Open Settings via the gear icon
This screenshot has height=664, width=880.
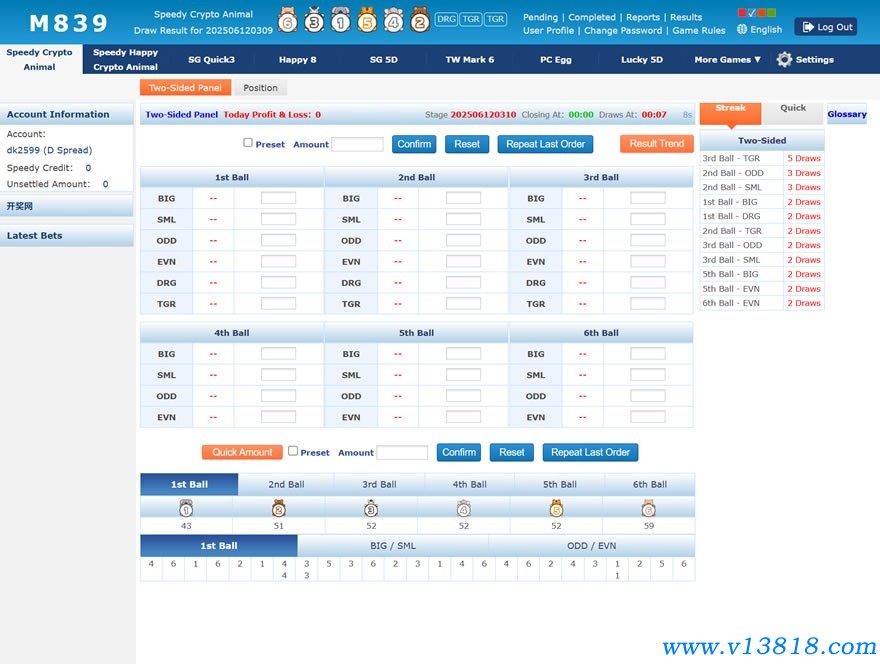pos(784,60)
